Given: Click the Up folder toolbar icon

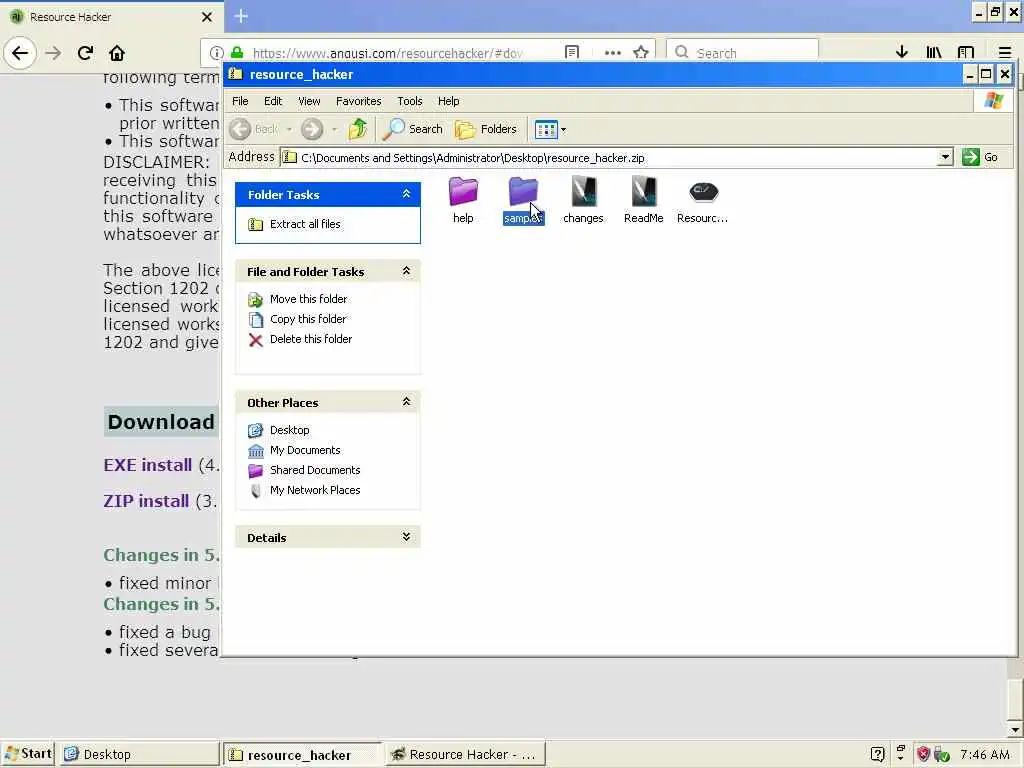Looking at the screenshot, I should 357,129.
